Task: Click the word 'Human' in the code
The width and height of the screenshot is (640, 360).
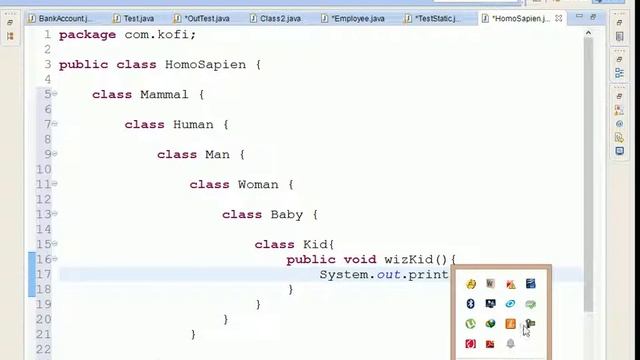Action: [x=193, y=124]
